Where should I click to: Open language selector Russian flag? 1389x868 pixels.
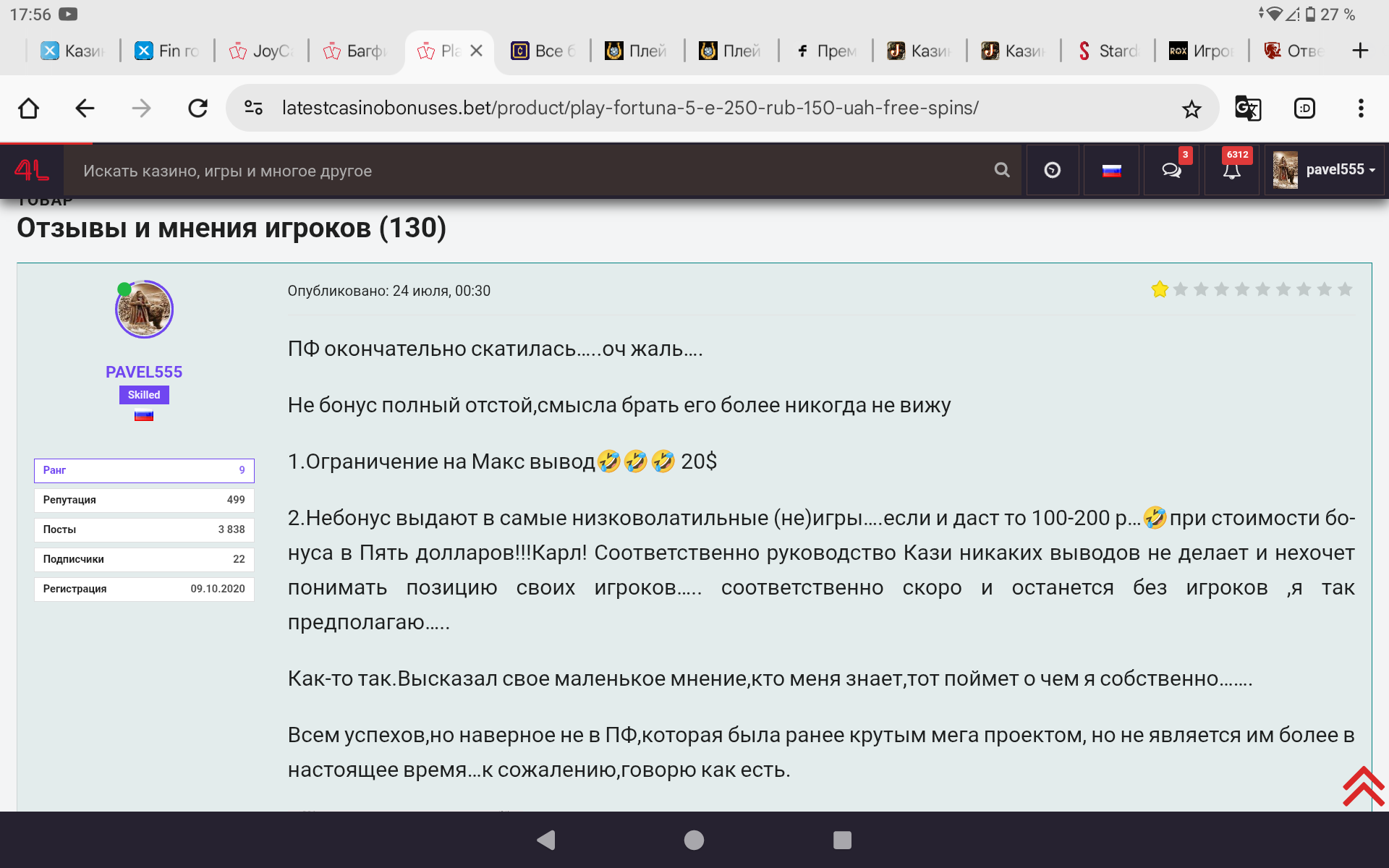pyautogui.click(x=1111, y=170)
